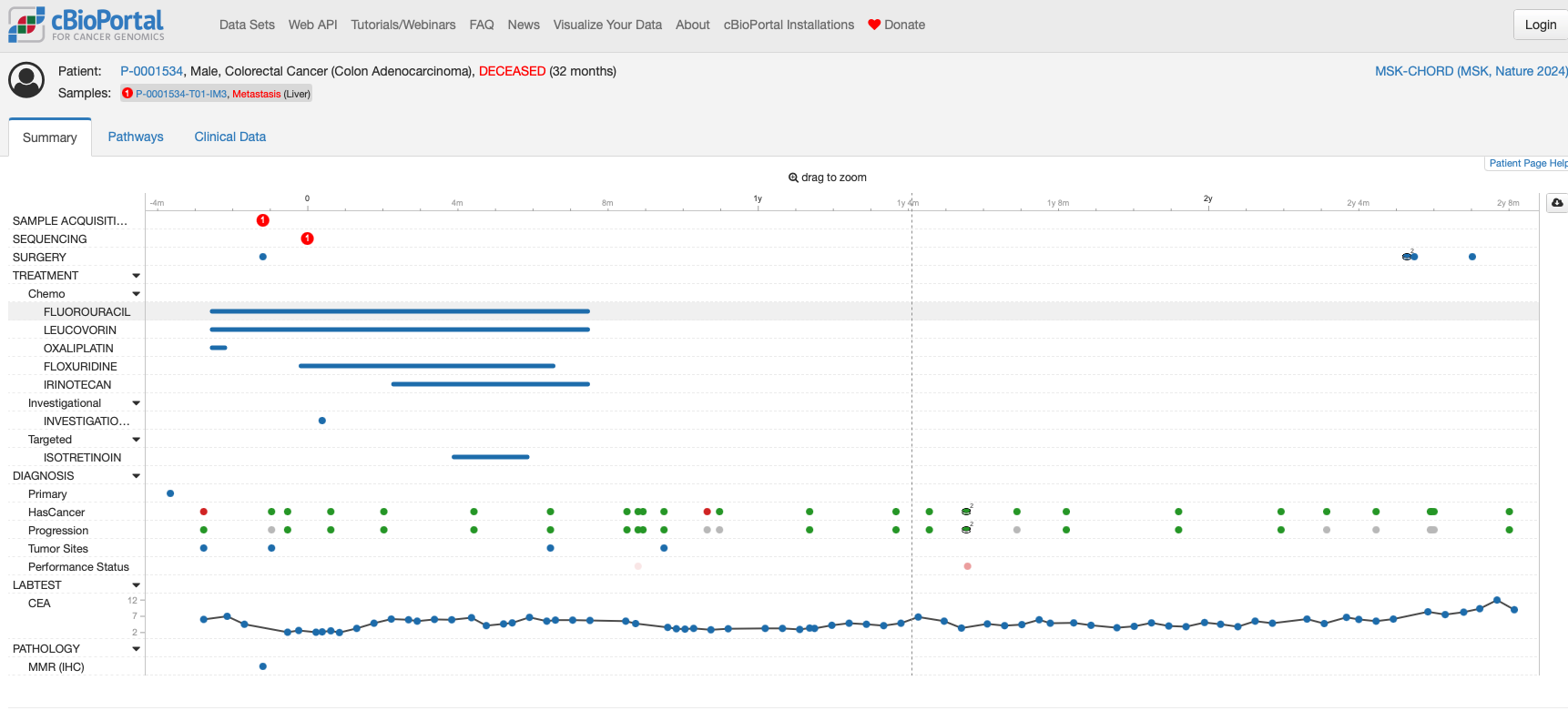Click the MMR (IHC) pathology timeline dot
Image resolution: width=1568 pixels, height=721 pixels.
pos(262,666)
